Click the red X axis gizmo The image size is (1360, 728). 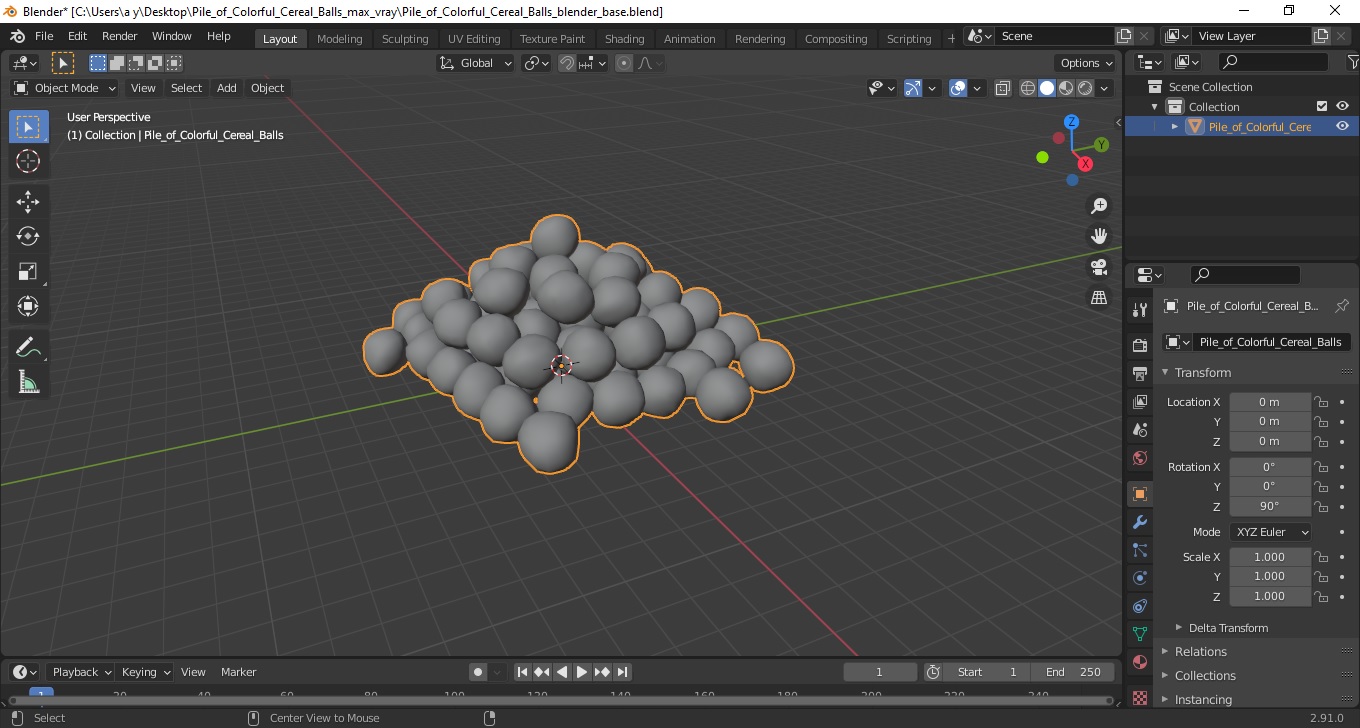tap(1085, 164)
